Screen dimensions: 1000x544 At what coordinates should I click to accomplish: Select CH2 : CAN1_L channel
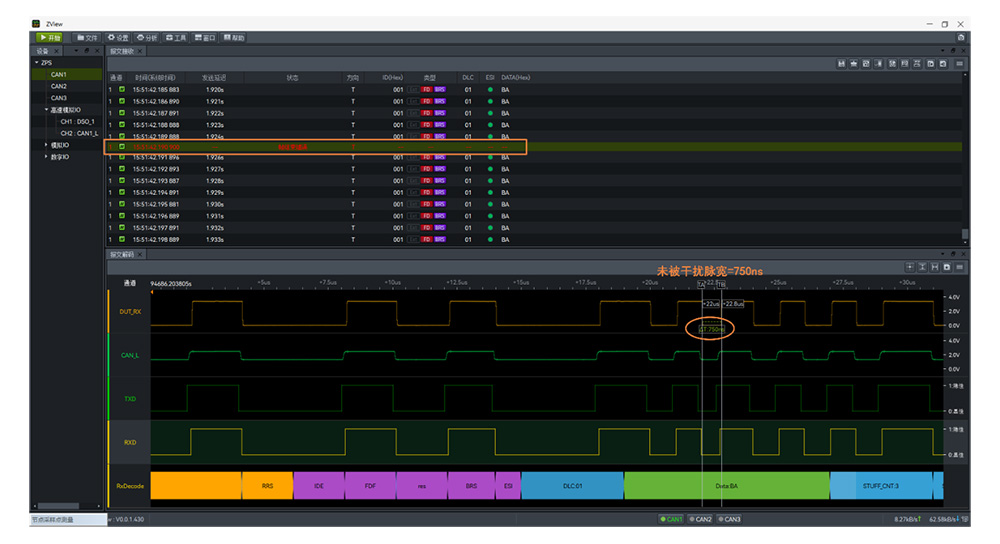(x=79, y=133)
